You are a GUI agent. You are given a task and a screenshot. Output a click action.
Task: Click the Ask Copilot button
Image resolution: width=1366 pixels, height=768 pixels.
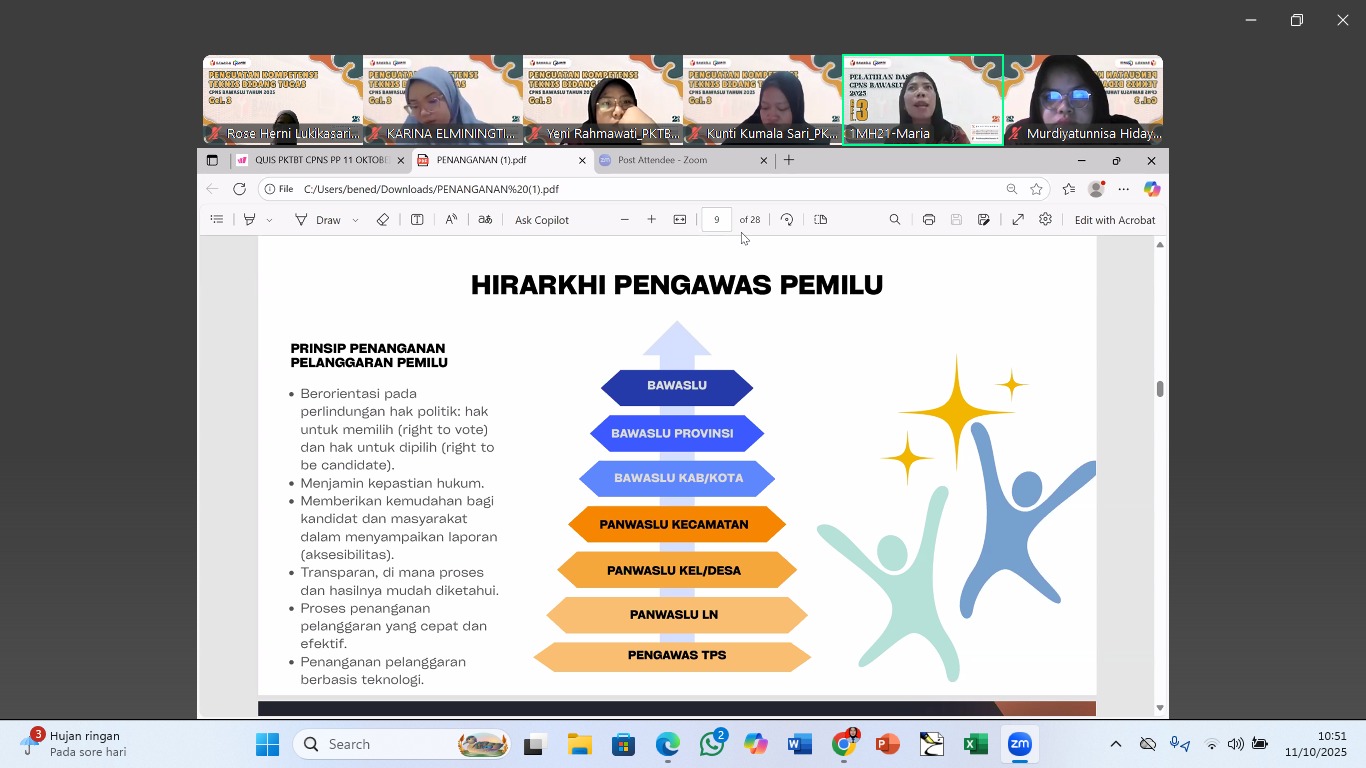(541, 219)
